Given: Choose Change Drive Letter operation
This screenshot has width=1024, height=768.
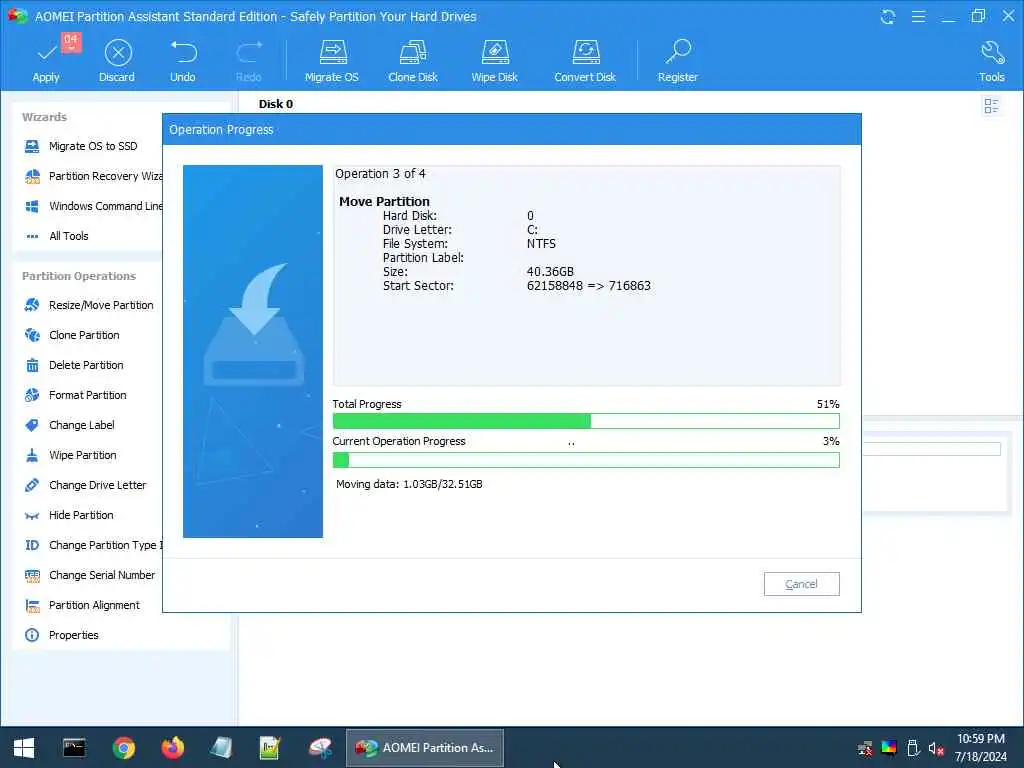Looking at the screenshot, I should click(86, 485).
